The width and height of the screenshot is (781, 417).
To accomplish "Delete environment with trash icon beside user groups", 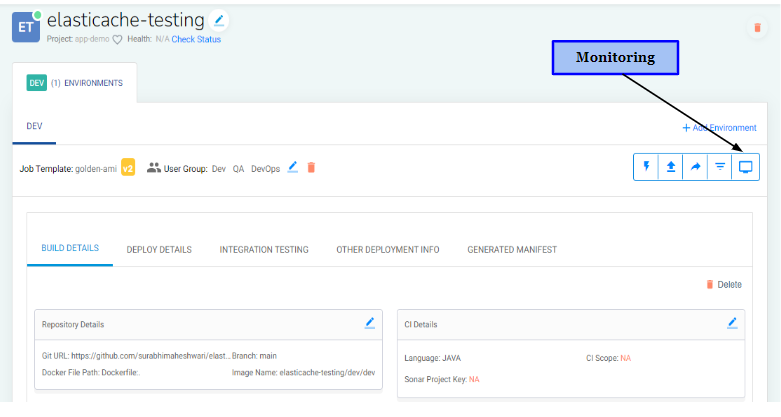I will pyautogui.click(x=311, y=167).
